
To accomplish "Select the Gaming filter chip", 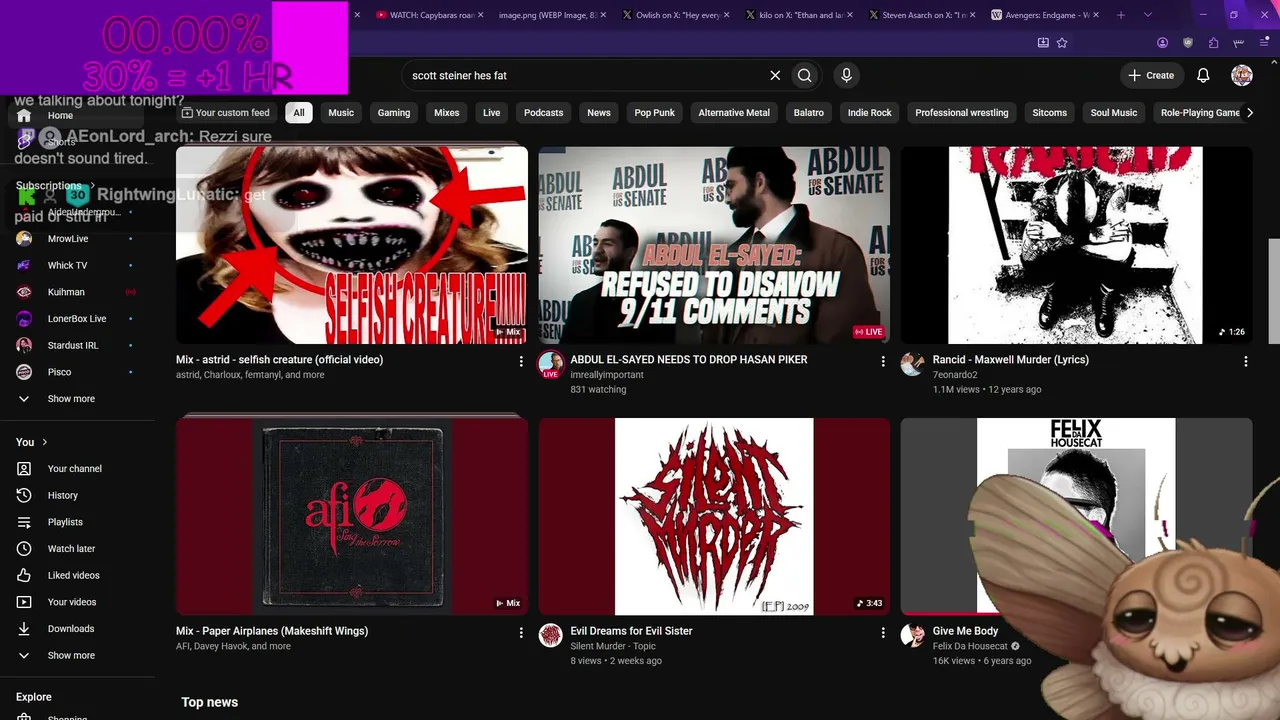I will pyautogui.click(x=394, y=113).
